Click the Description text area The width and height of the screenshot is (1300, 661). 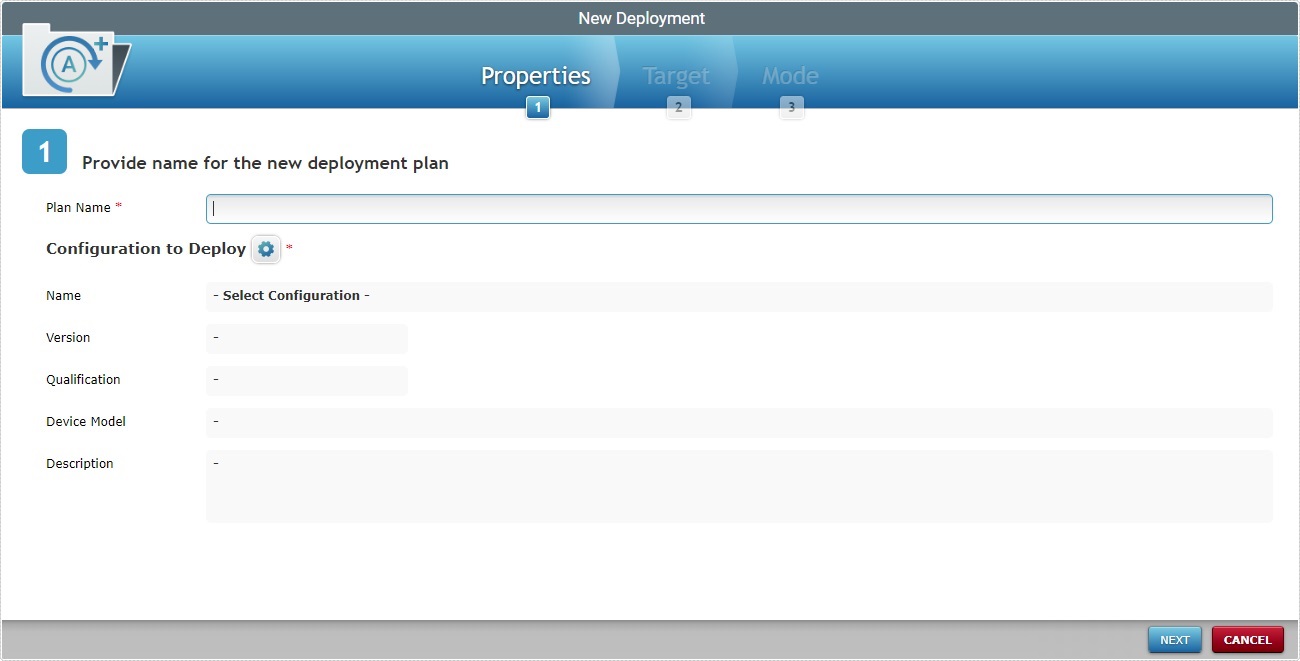point(738,487)
